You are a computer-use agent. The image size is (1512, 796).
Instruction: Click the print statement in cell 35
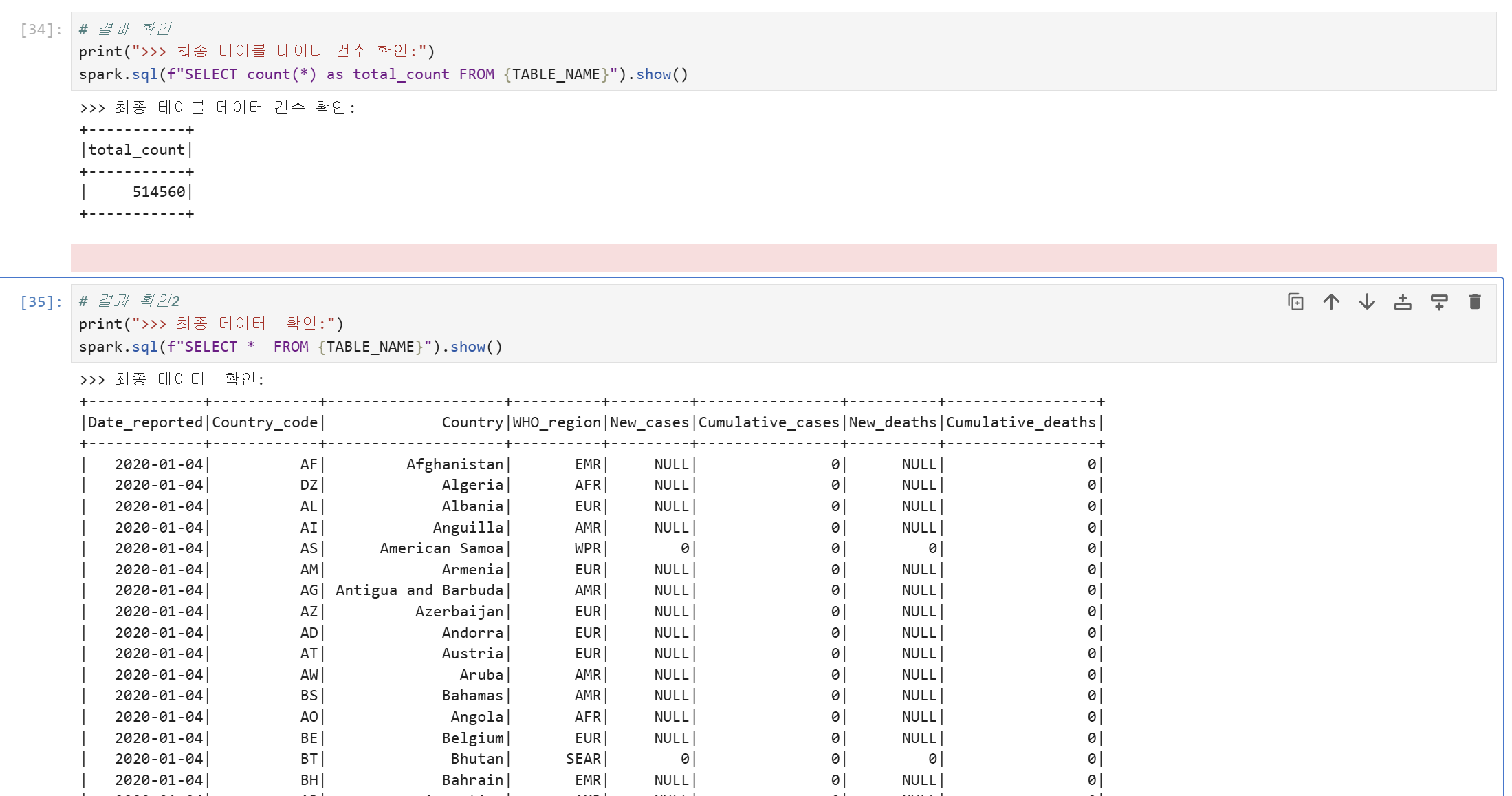click(210, 323)
